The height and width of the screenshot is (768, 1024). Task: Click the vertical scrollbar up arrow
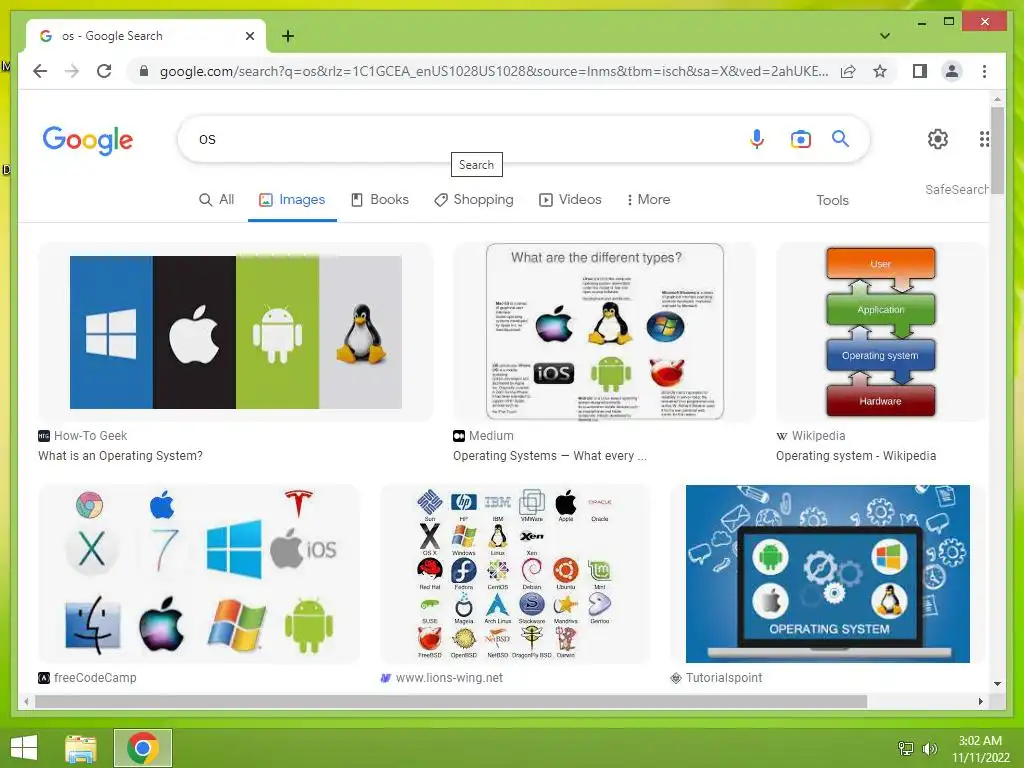click(x=997, y=99)
